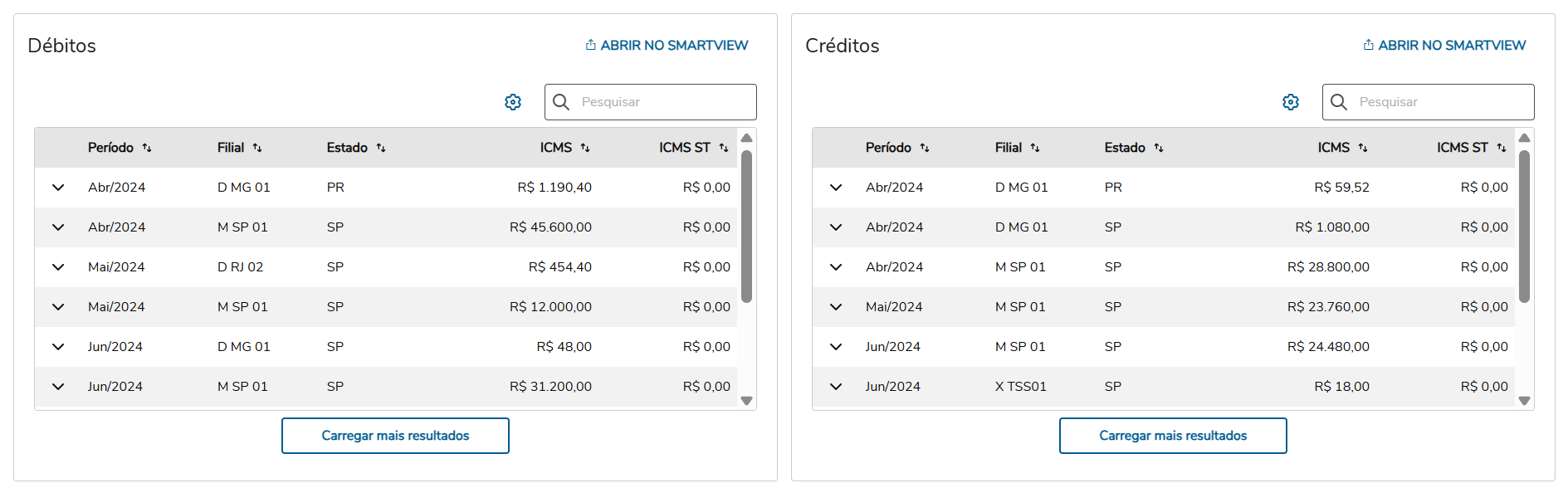Sort Créditos table by Período
This screenshot has width=1568, height=488.
pos(925,148)
